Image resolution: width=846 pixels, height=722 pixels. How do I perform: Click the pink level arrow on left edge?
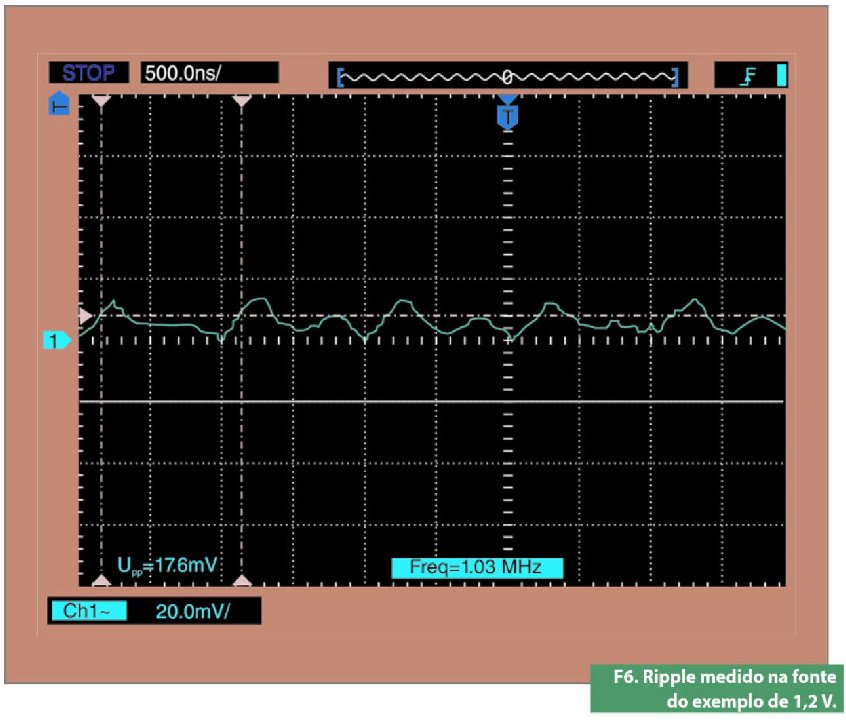coord(86,316)
